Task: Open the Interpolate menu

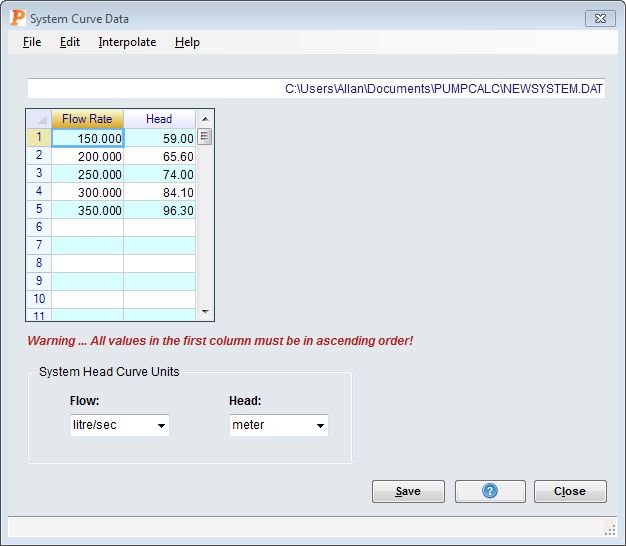Action: 127,42
